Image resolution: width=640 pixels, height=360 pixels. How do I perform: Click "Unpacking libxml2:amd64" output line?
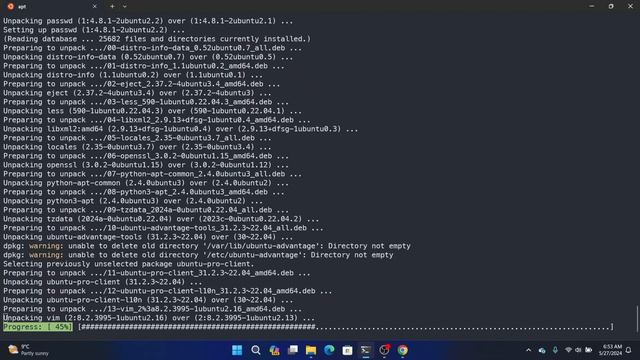(x=181, y=129)
